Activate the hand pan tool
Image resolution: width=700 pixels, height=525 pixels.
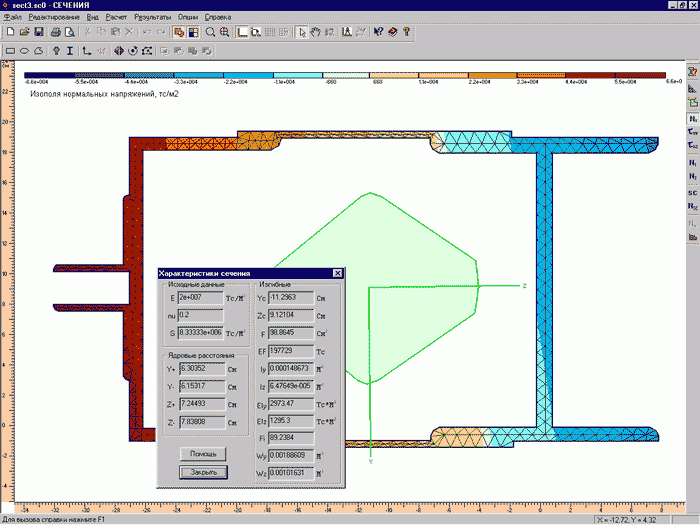coord(316,32)
